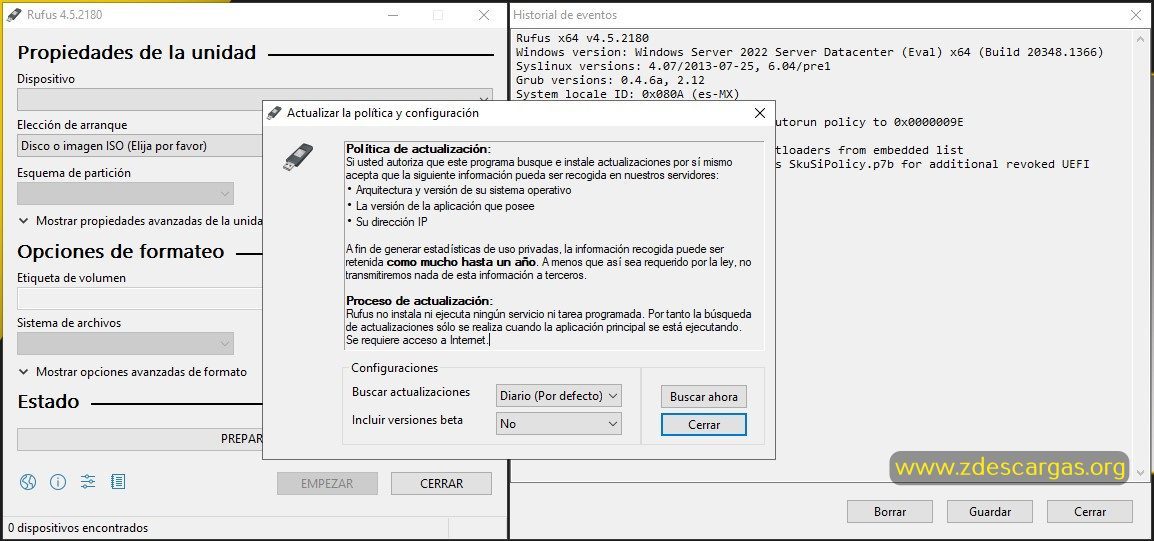Close the Rufus main window

point(484,15)
